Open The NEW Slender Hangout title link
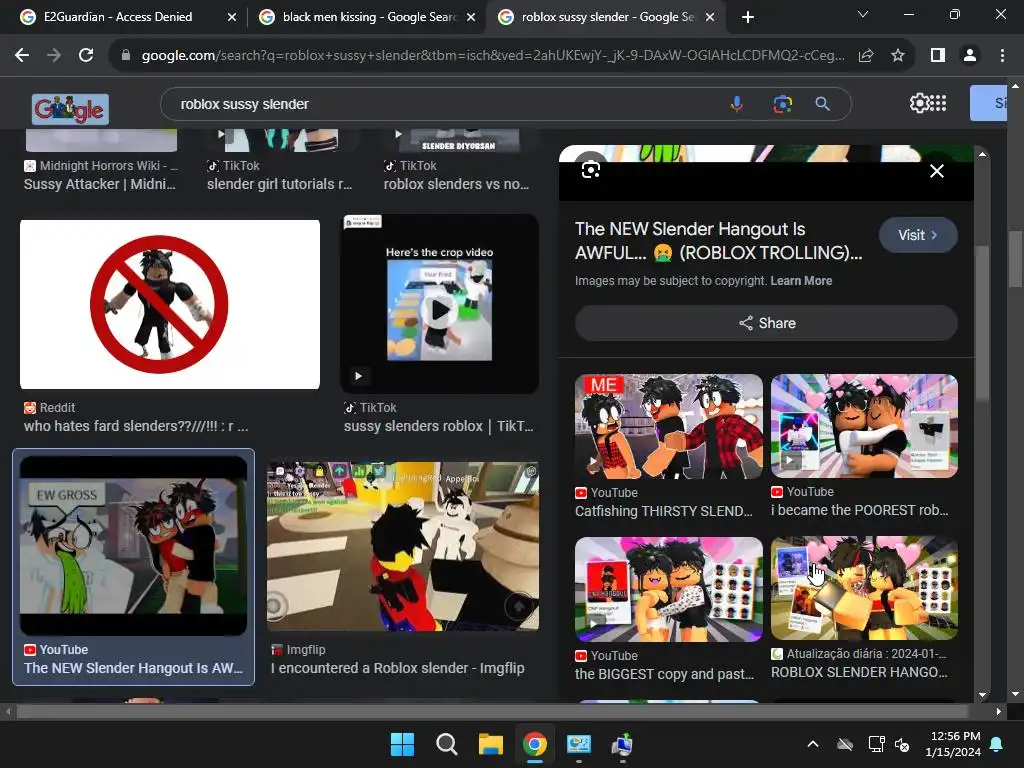 pyautogui.click(x=718, y=240)
